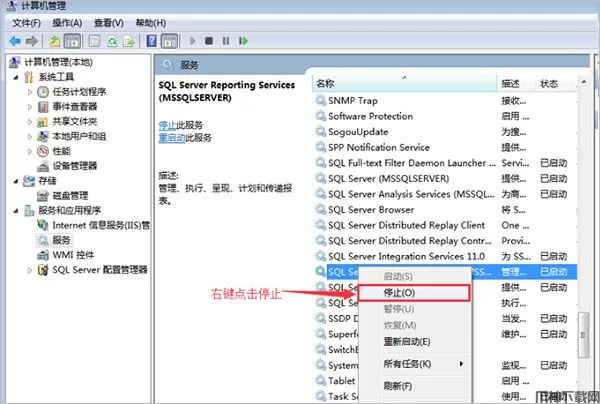This screenshot has height=404, width=600.
Task: Choose 重新启动(E) in the context menu
Action: (x=414, y=342)
